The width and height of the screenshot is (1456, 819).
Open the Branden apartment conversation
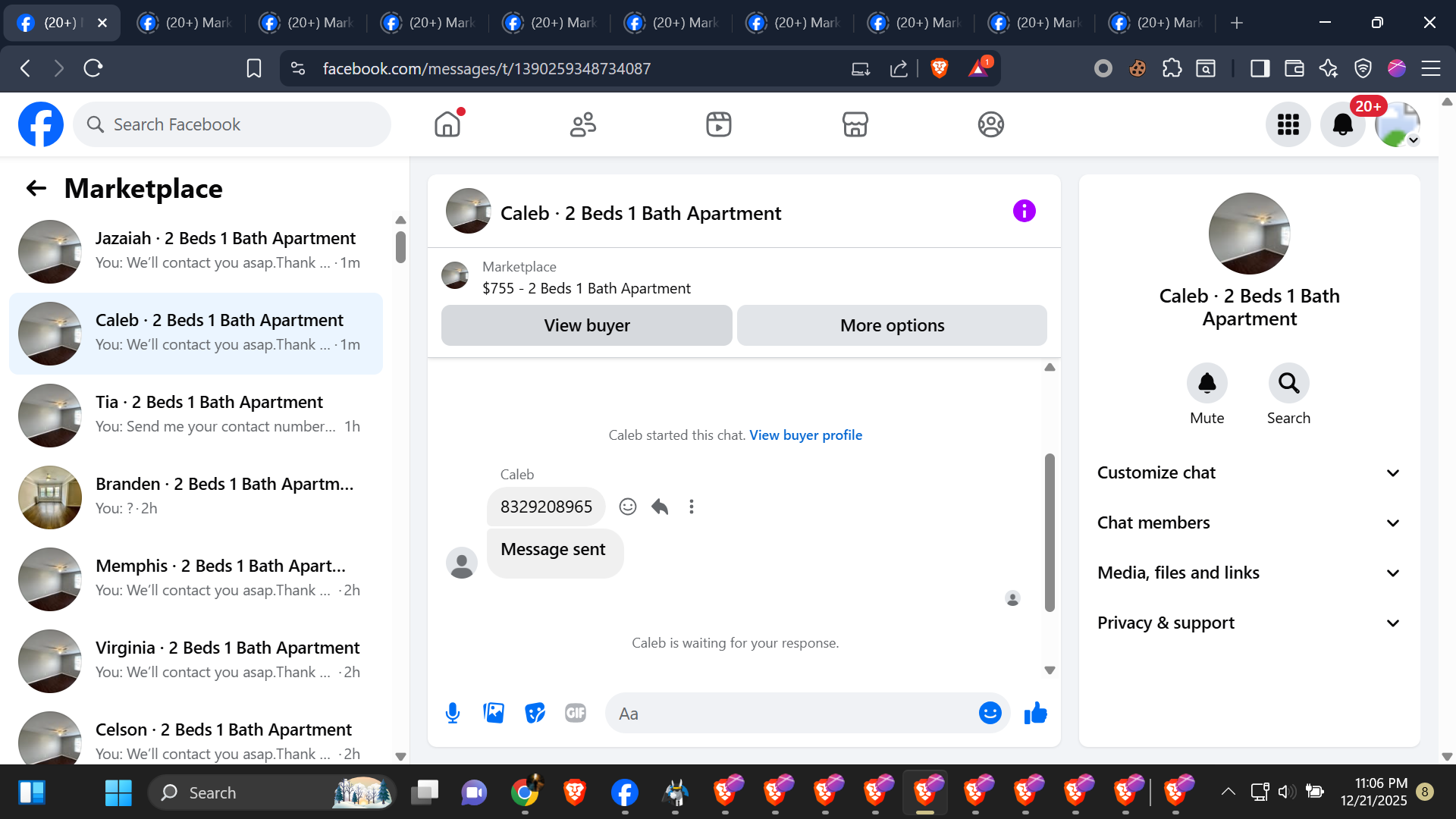click(196, 497)
